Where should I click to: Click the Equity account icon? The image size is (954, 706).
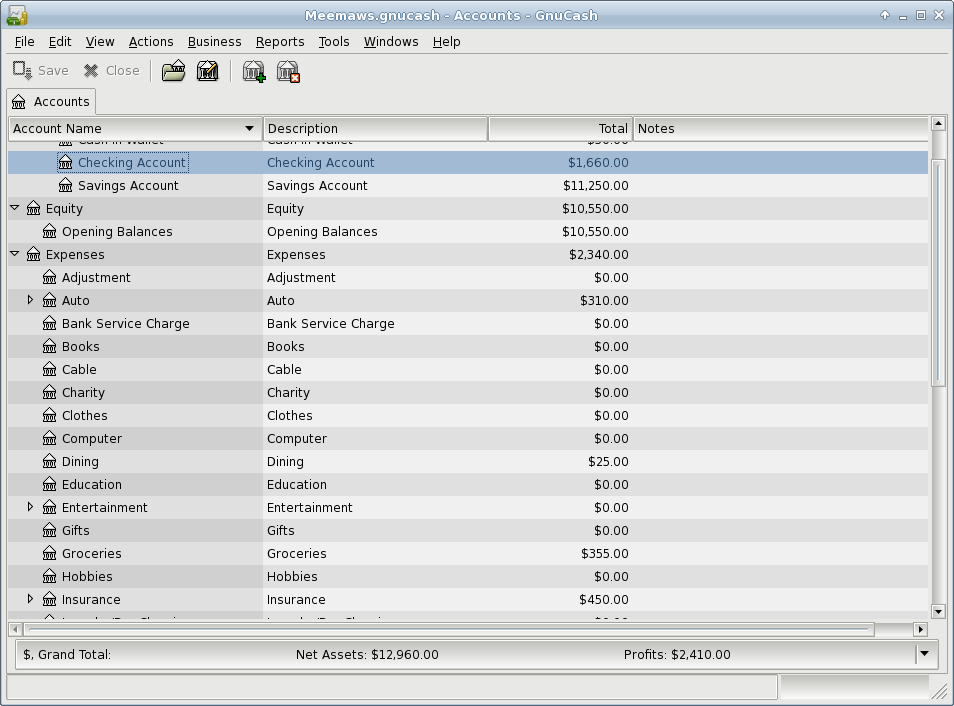click(33, 209)
